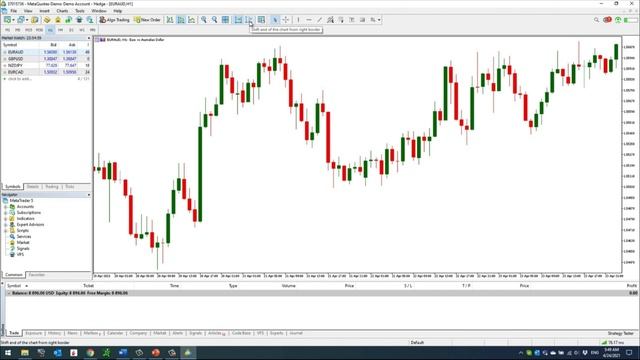This screenshot has height=360, width=640.
Task: Open the Tools menu
Action: [80, 11]
